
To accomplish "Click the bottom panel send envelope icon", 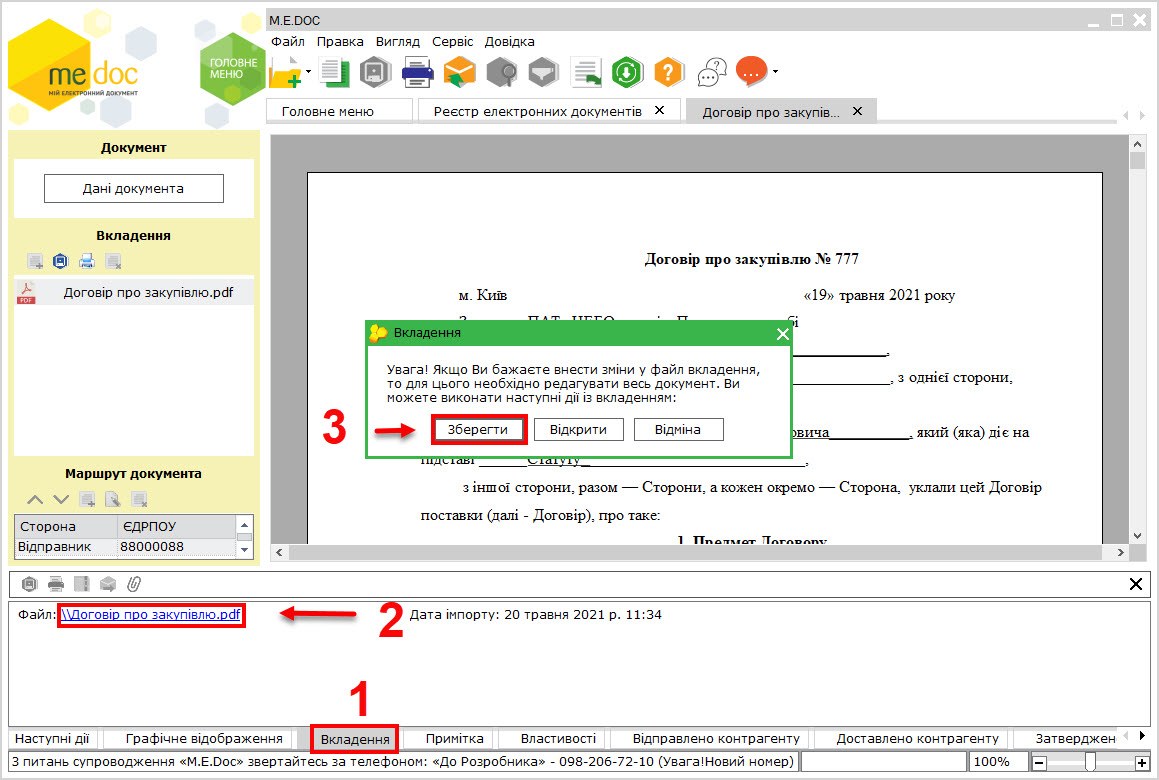I will (108, 584).
